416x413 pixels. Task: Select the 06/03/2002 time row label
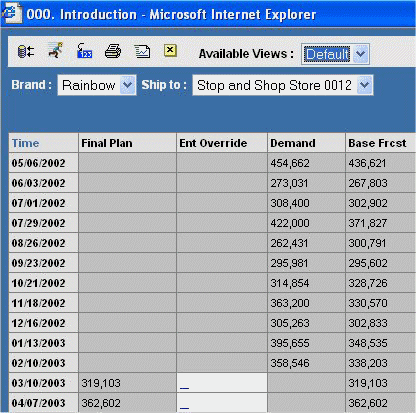tap(43, 183)
